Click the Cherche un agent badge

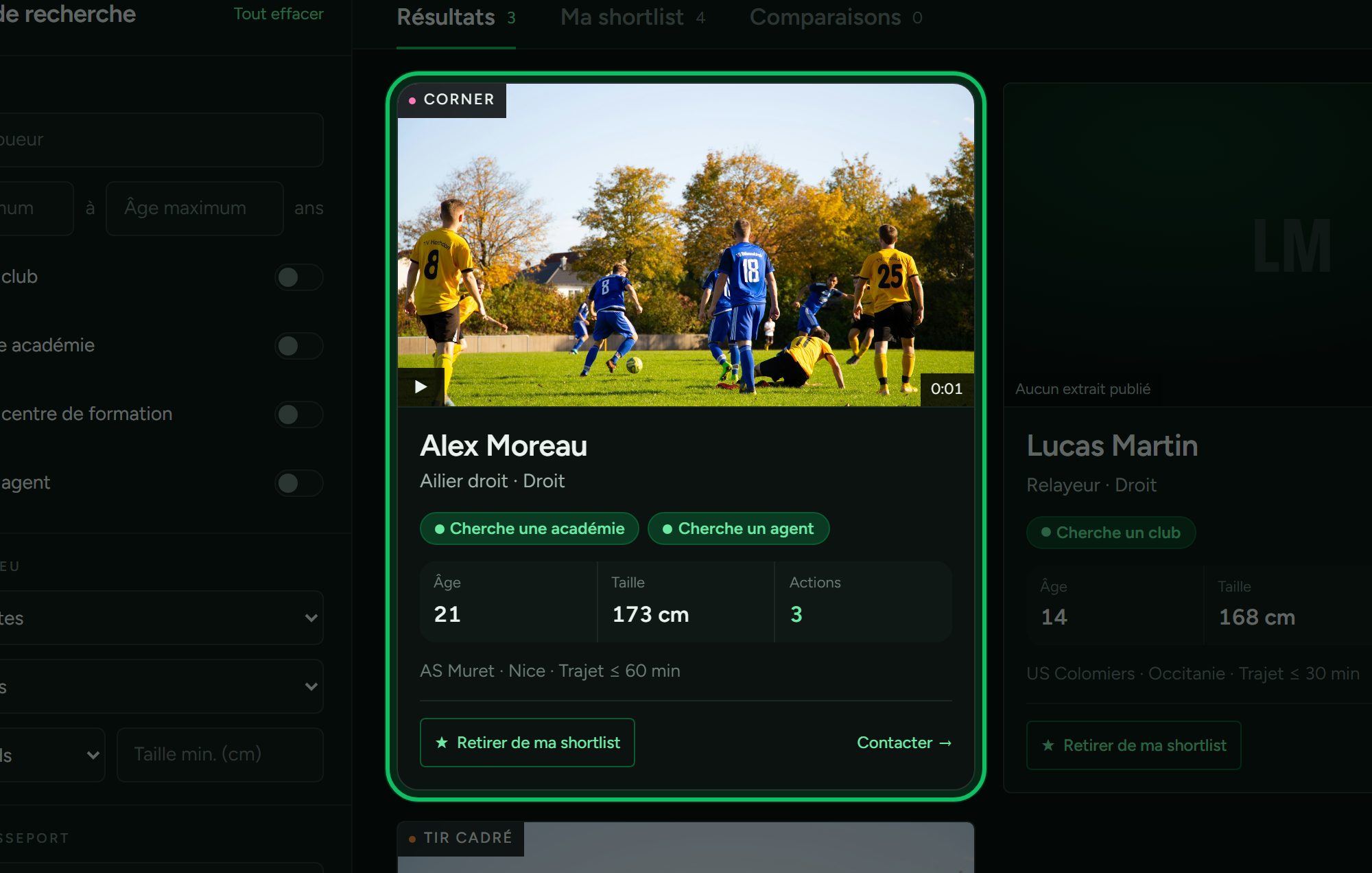point(738,529)
